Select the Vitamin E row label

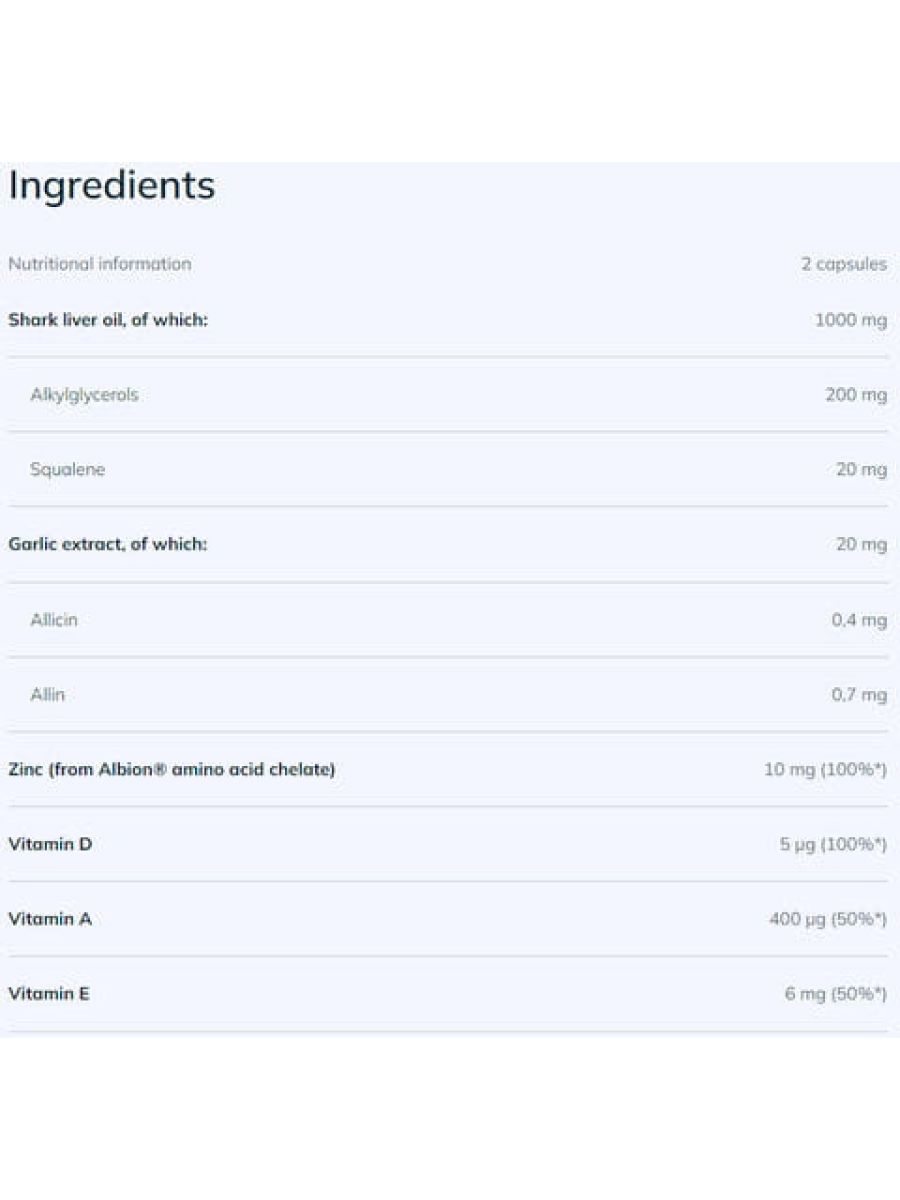pos(49,994)
